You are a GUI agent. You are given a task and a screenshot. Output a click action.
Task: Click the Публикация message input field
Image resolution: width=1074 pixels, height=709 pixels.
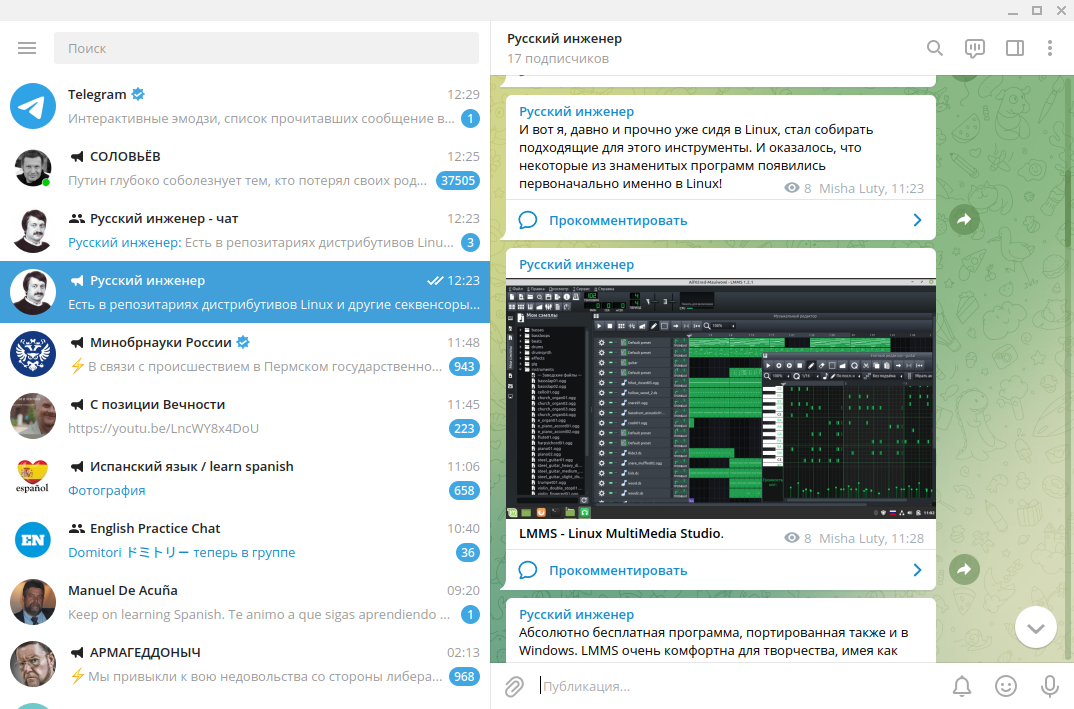(740, 686)
